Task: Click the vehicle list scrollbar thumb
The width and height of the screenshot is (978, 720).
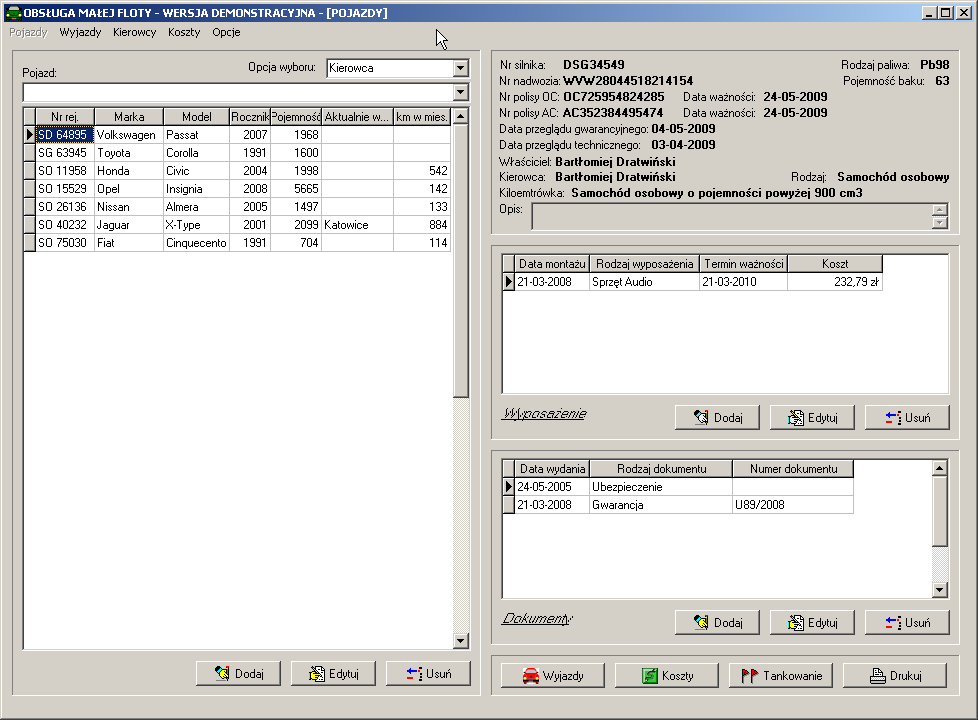Action: [460, 261]
